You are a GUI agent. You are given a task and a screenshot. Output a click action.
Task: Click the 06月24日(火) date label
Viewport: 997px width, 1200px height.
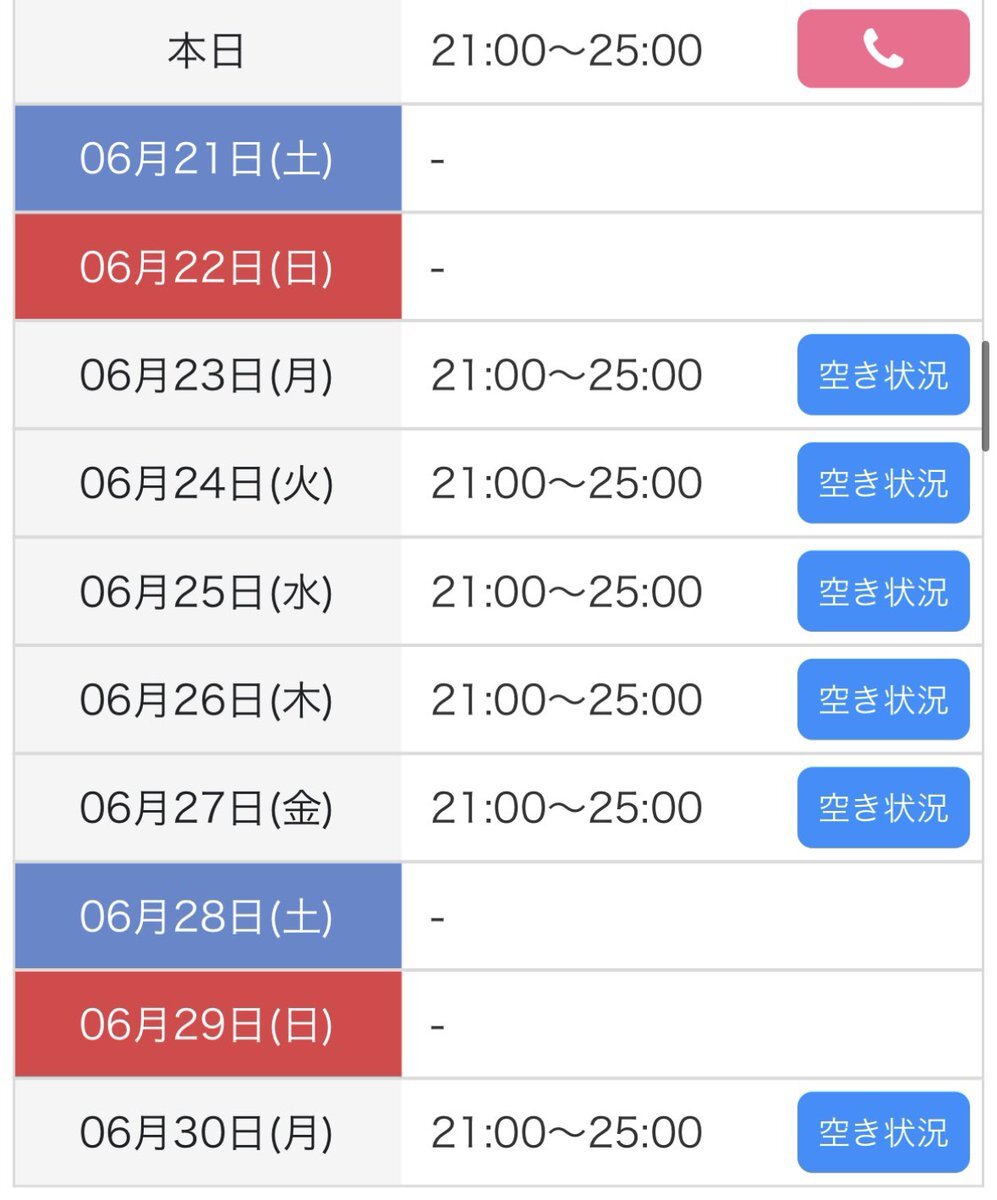(x=206, y=484)
